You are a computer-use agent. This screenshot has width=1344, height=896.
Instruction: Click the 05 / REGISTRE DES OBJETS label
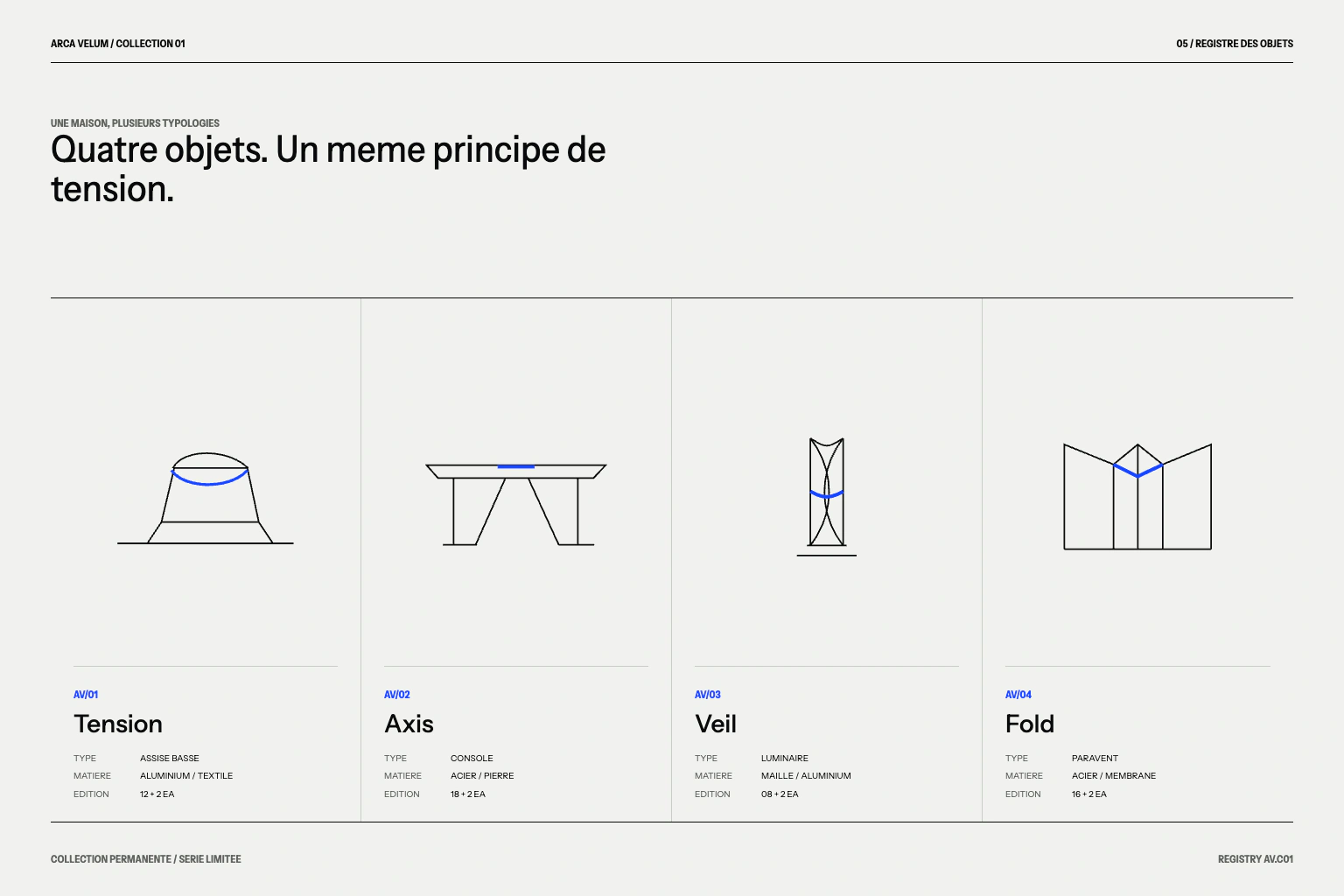1235,44
